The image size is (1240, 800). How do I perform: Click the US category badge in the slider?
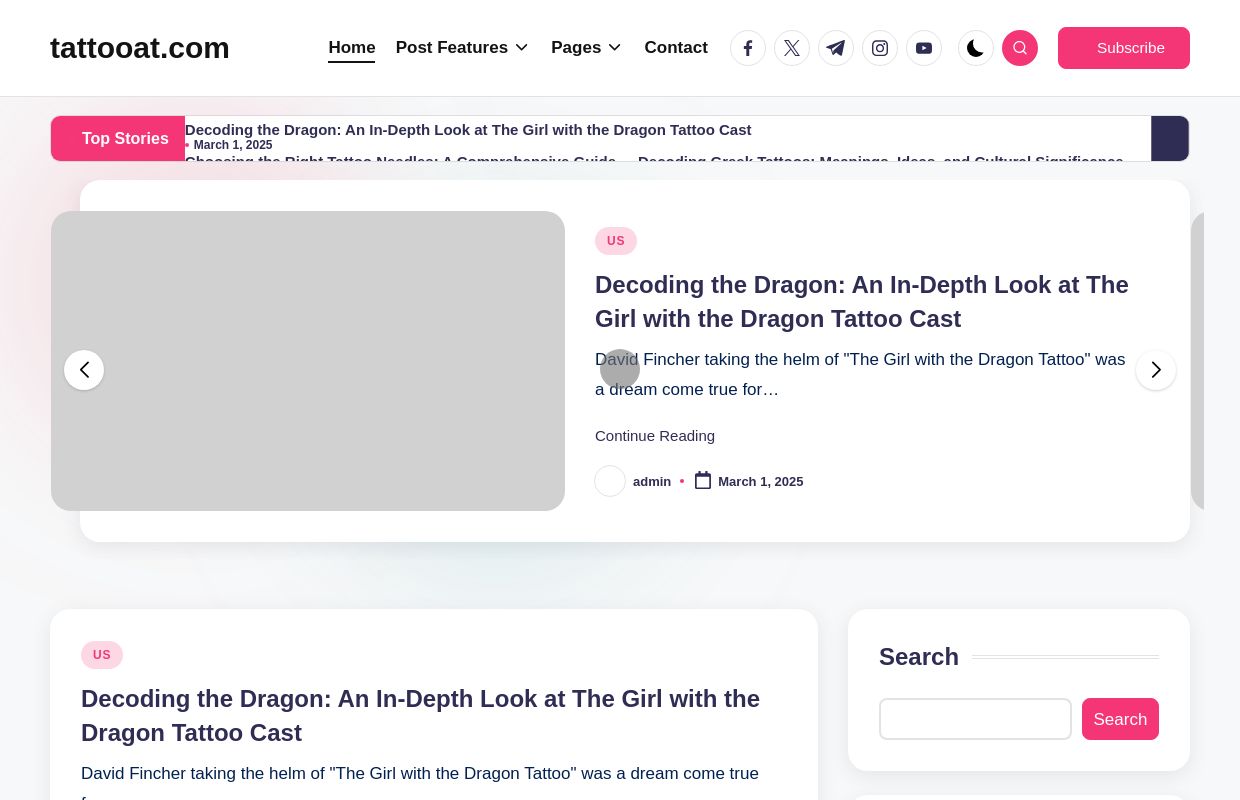(x=616, y=241)
